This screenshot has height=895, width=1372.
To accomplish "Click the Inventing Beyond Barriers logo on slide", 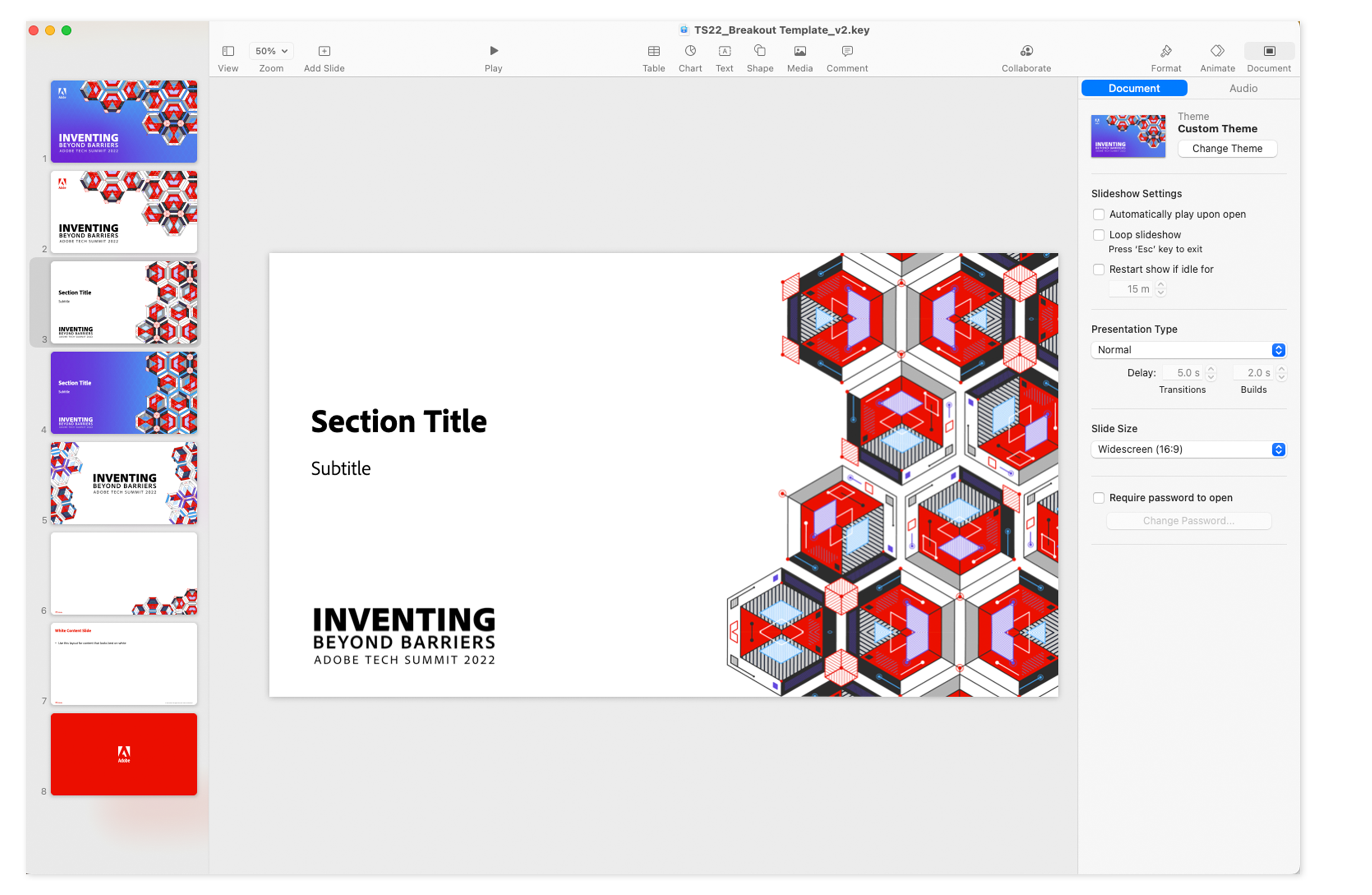I will 403,637.
